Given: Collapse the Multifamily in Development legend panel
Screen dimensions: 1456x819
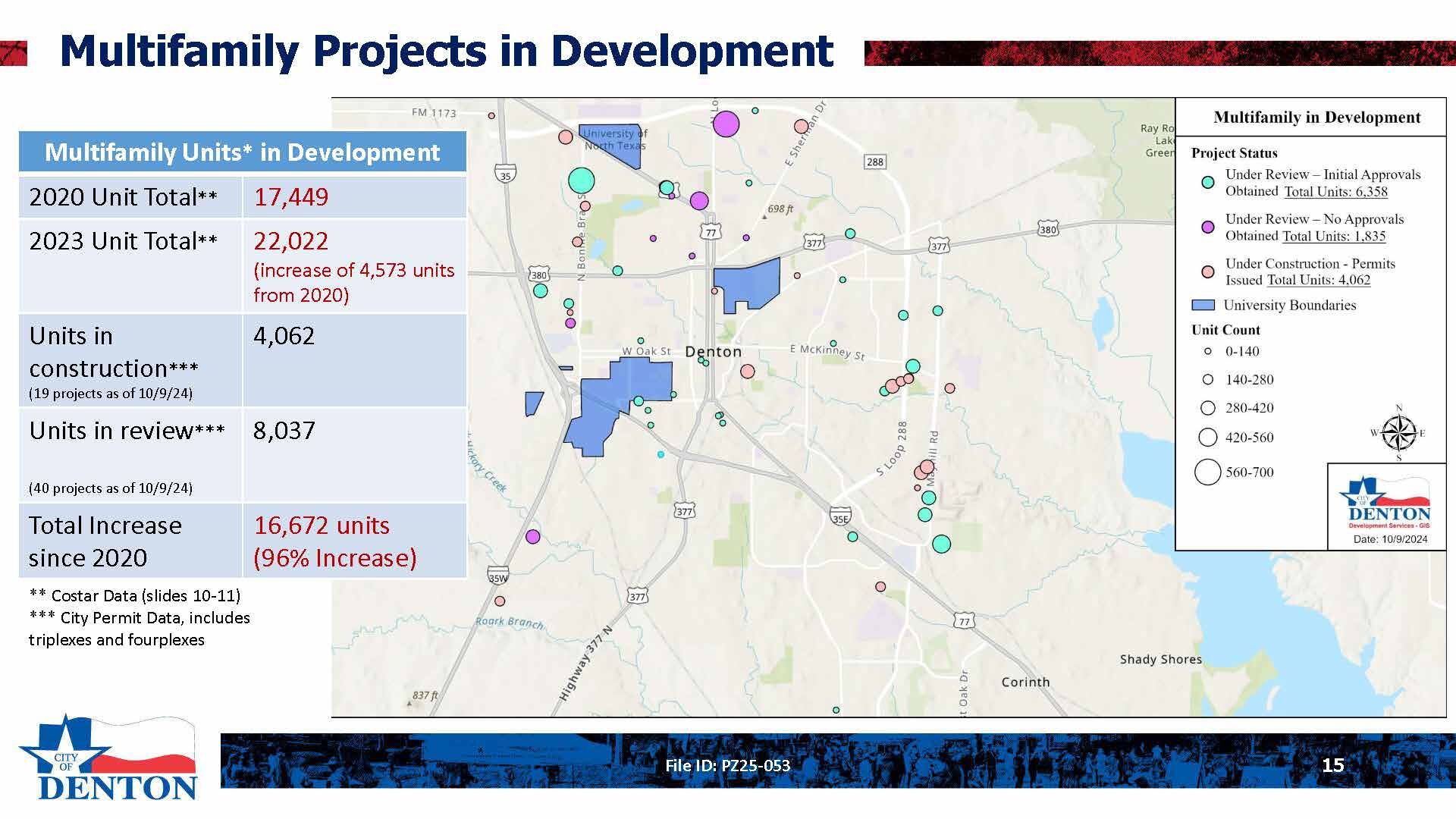Looking at the screenshot, I should coord(1317,118).
